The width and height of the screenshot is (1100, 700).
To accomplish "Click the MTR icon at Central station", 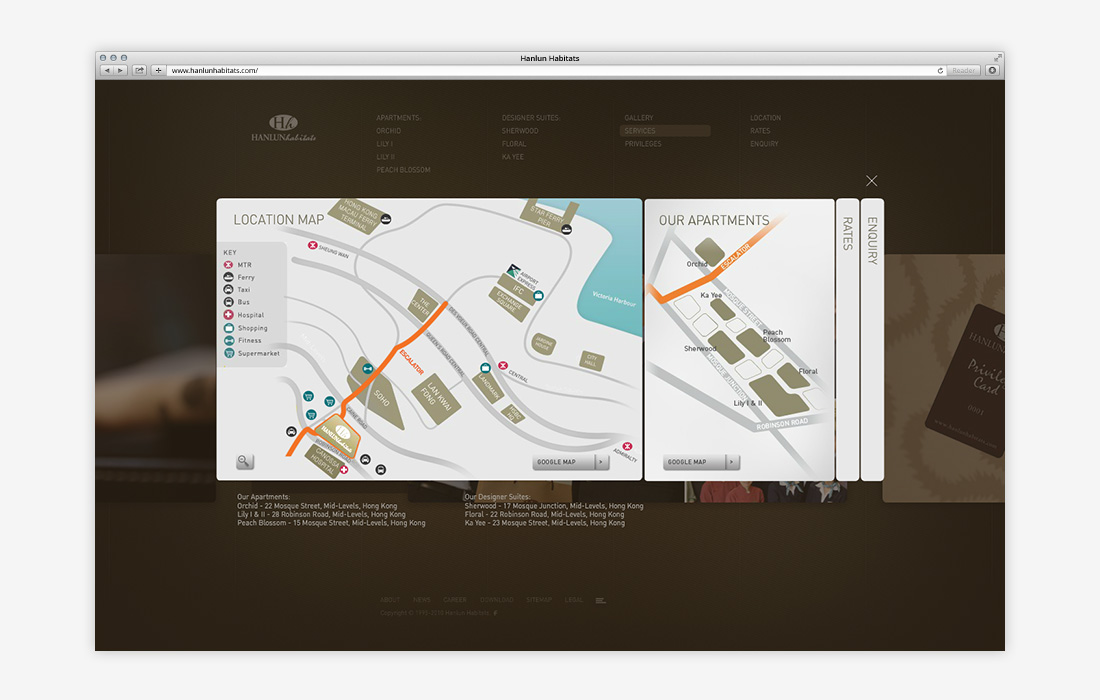I will [503, 366].
